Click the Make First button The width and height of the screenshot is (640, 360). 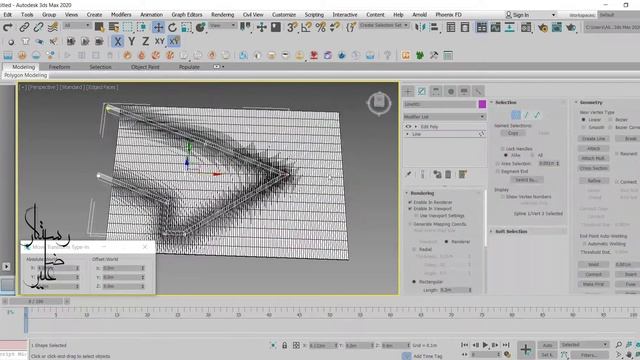tap(593, 284)
